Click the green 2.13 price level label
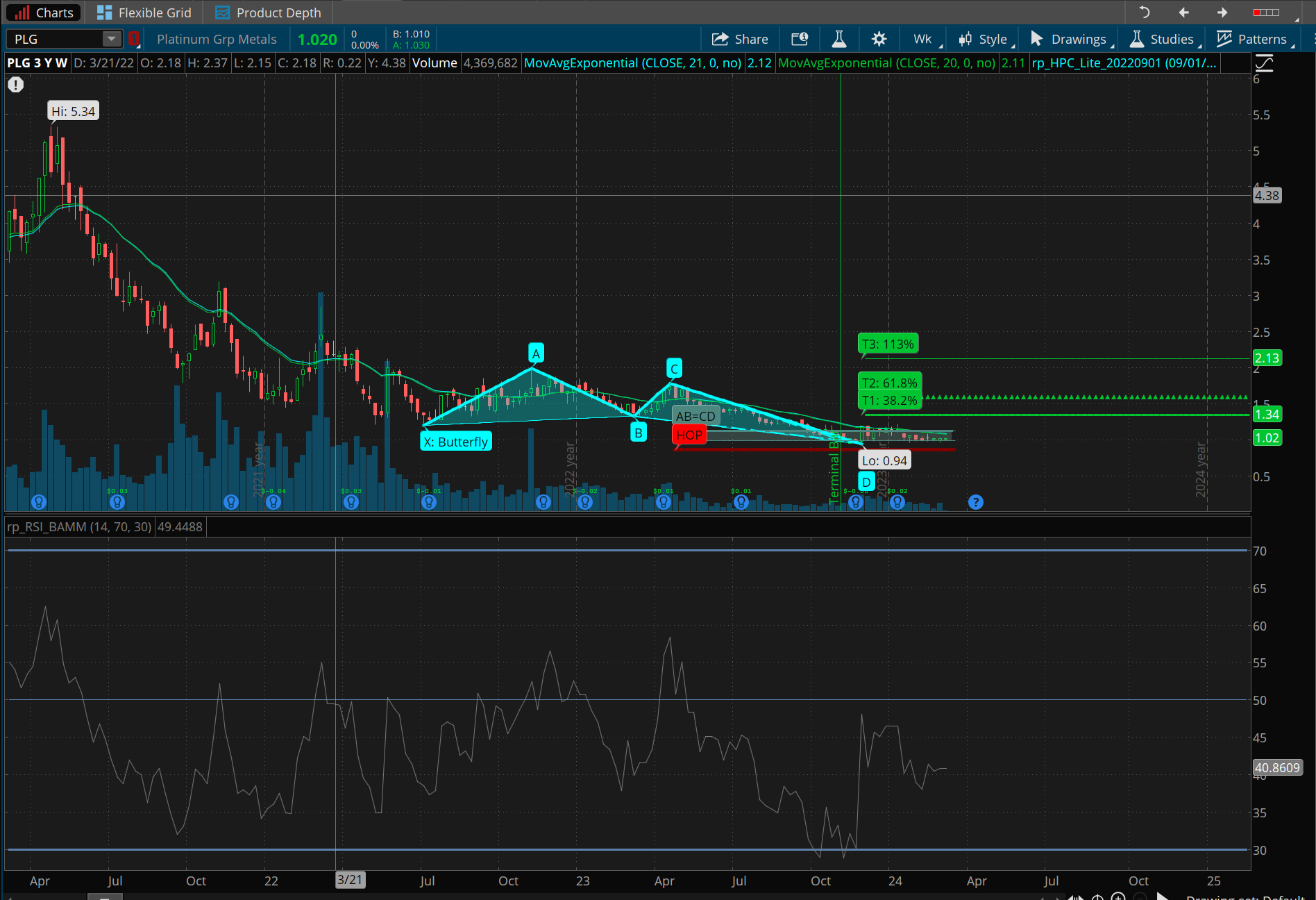The height and width of the screenshot is (900, 1316). (1267, 358)
